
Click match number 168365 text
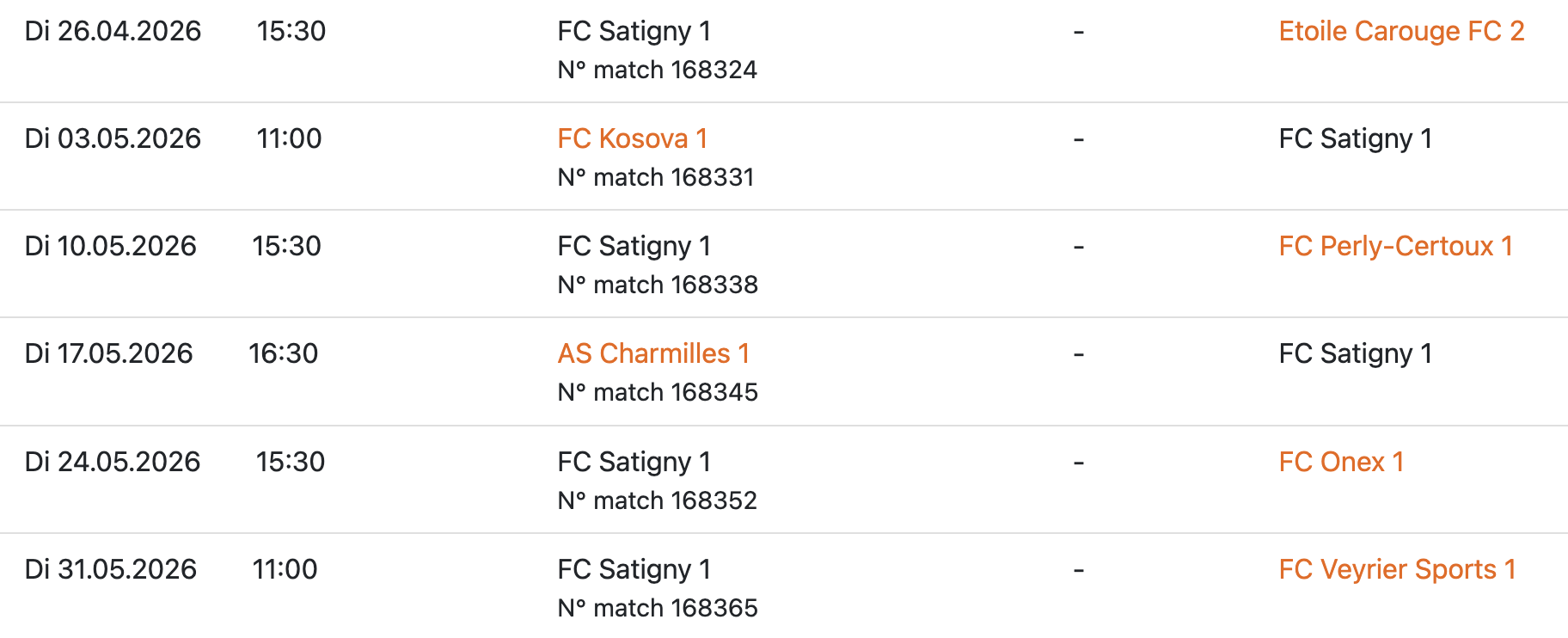tap(658, 609)
